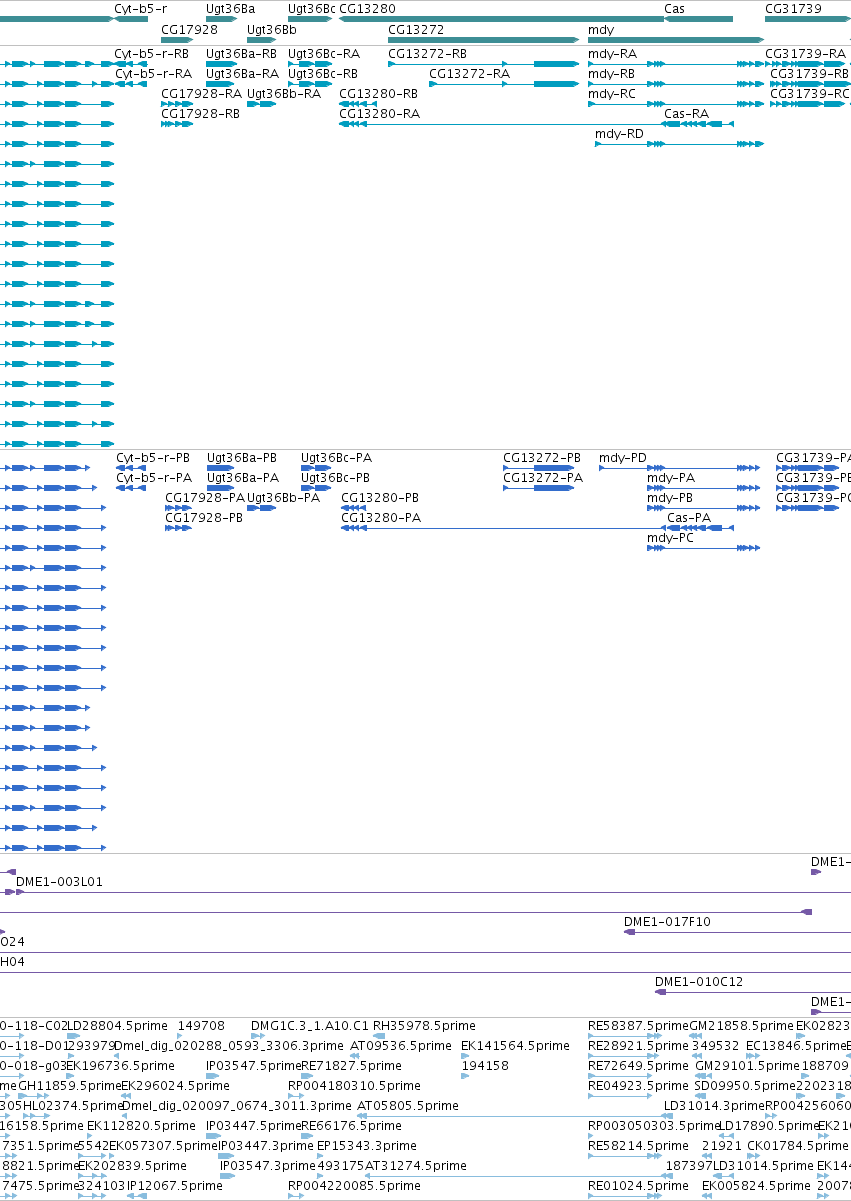Click EST label AT05805.5prime

click(408, 1105)
